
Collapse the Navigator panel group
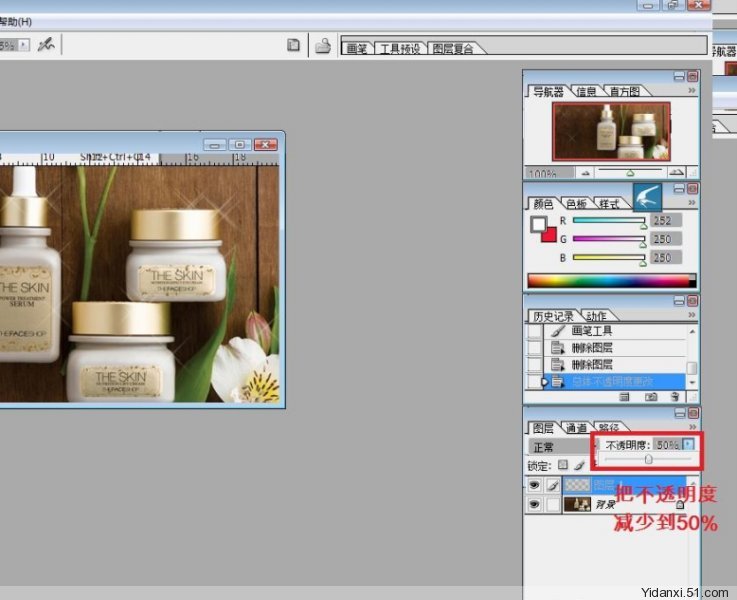pyautogui.click(x=679, y=77)
